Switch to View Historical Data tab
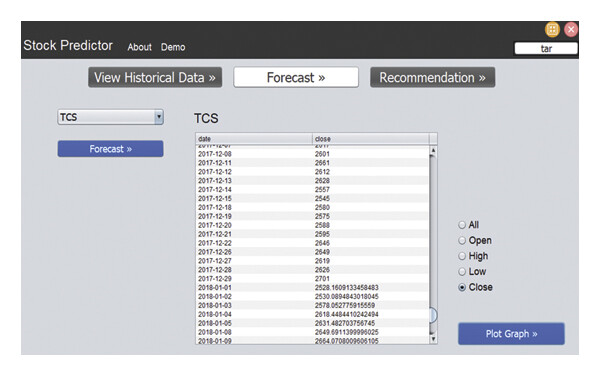The image size is (600, 376). click(155, 77)
